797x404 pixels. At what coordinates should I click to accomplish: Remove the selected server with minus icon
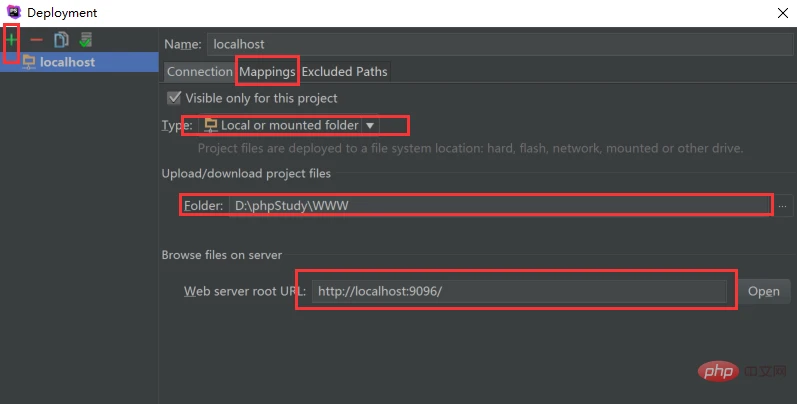pos(36,40)
